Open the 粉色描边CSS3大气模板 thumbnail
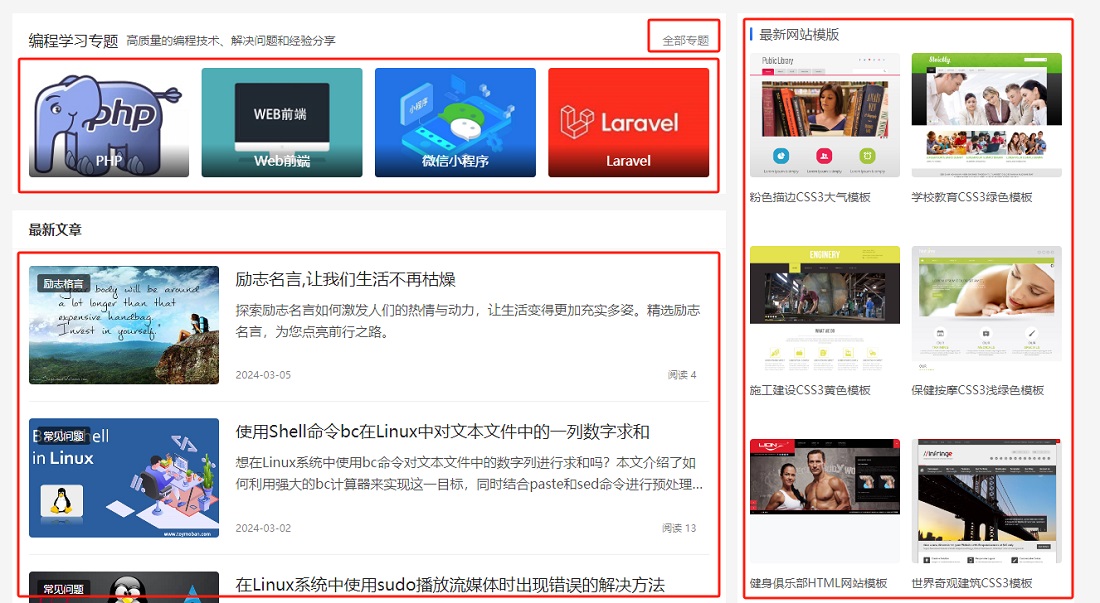1100x603 pixels. pos(825,115)
